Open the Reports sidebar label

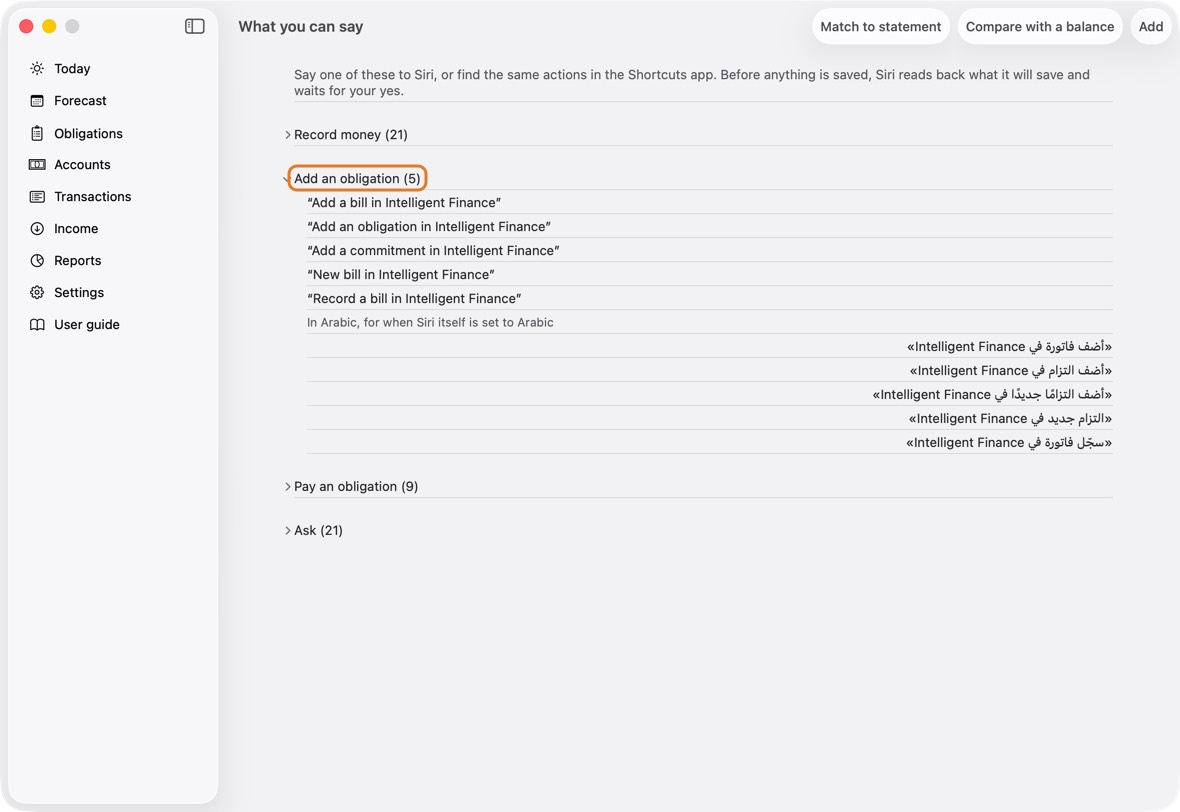(78, 260)
